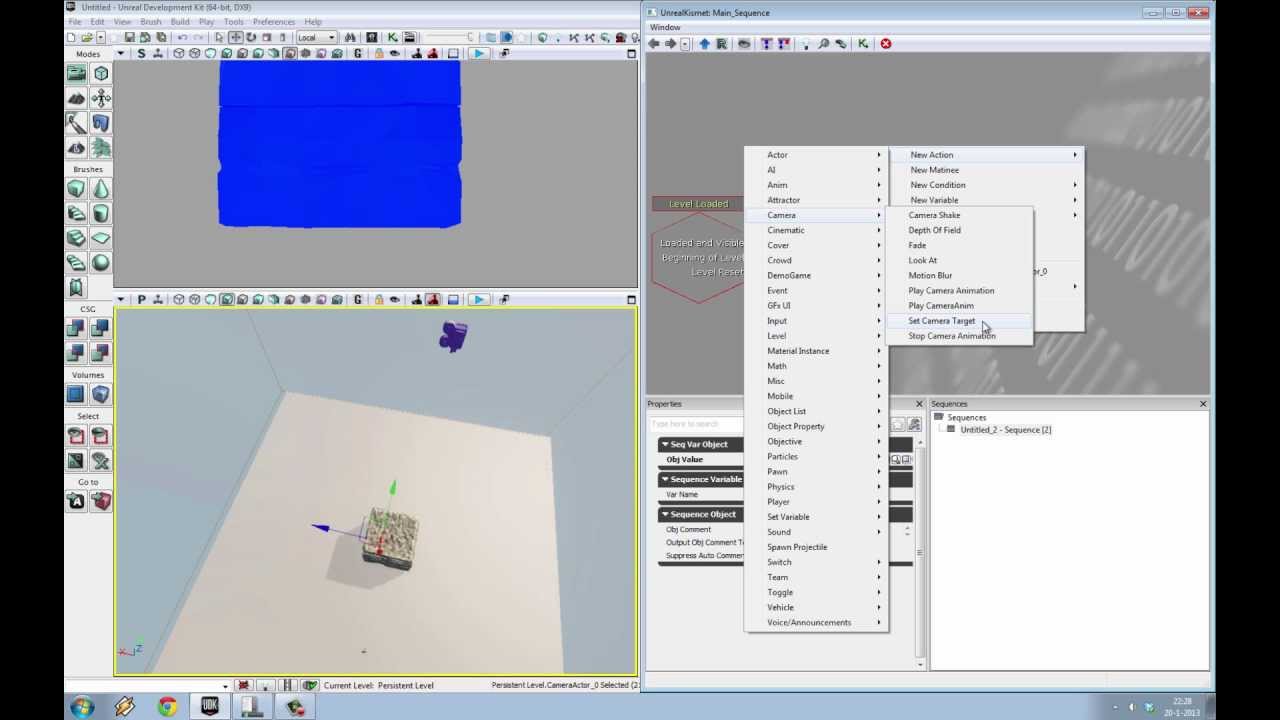1280x720 pixels.
Task: Maximize the bottom viewport
Action: 631,299
